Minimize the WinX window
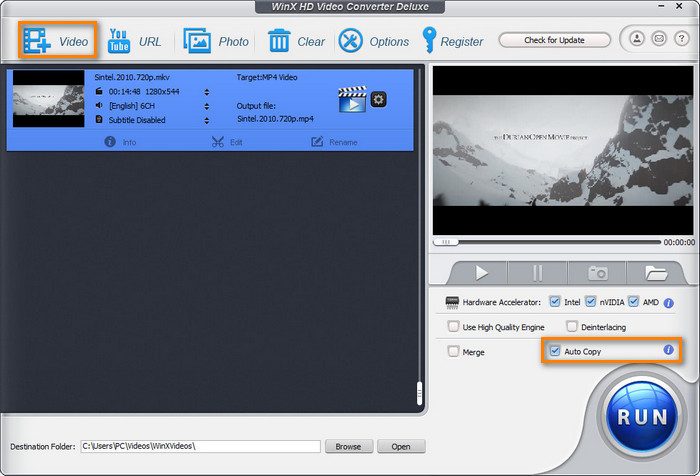The height and width of the screenshot is (476, 700). coord(661,6)
